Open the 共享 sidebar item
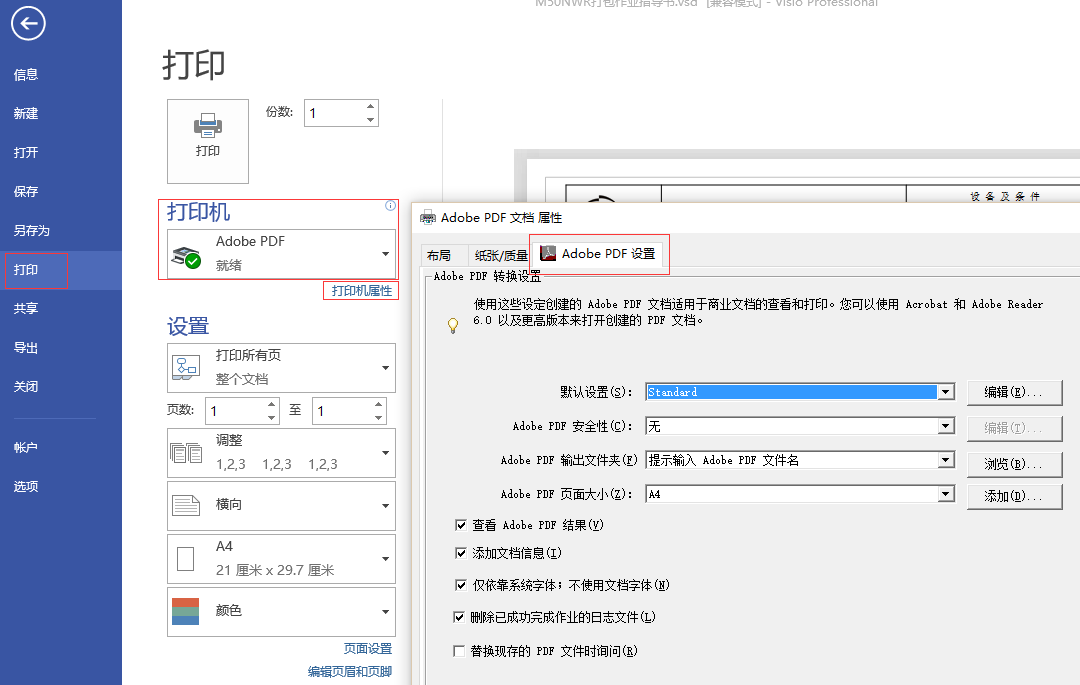Screen dimensions: 1080x685 pyautogui.click(x=26, y=308)
